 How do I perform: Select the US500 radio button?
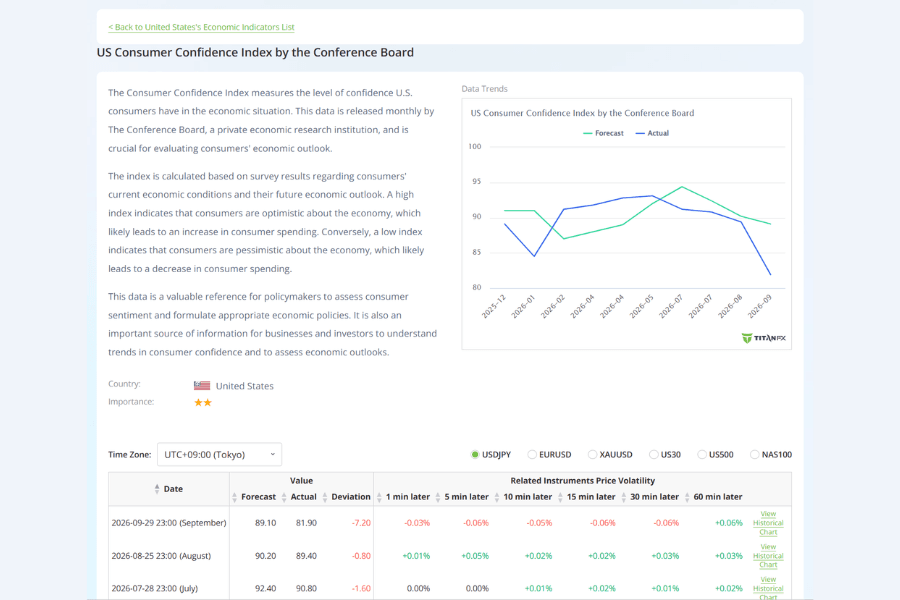(701, 455)
